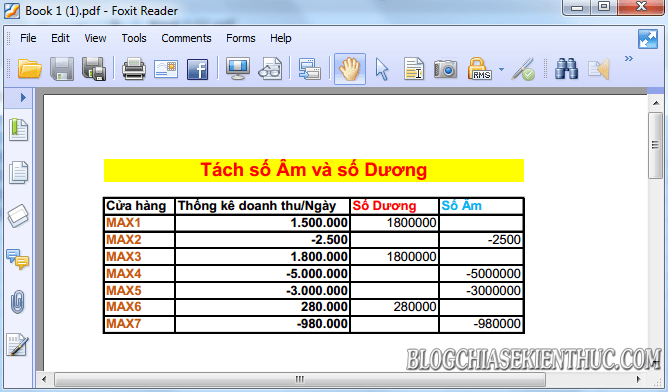Toggle full screen mode icon
Viewport: 668px width, 392px height.
pos(648,39)
